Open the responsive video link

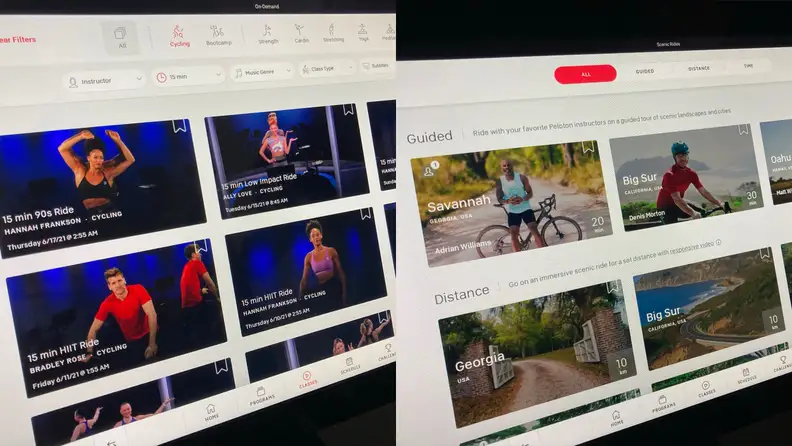pyautogui.click(x=691, y=247)
